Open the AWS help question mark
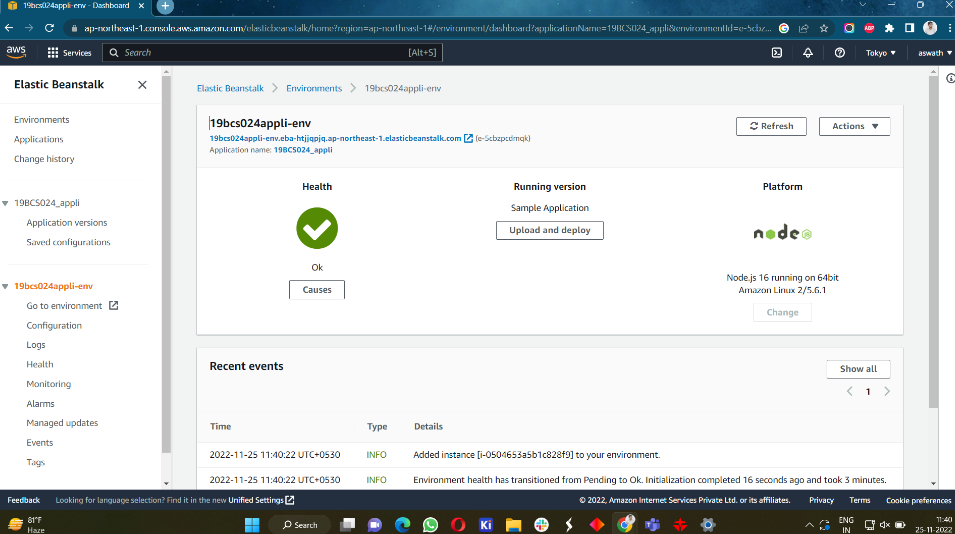The image size is (955, 534). click(839, 53)
